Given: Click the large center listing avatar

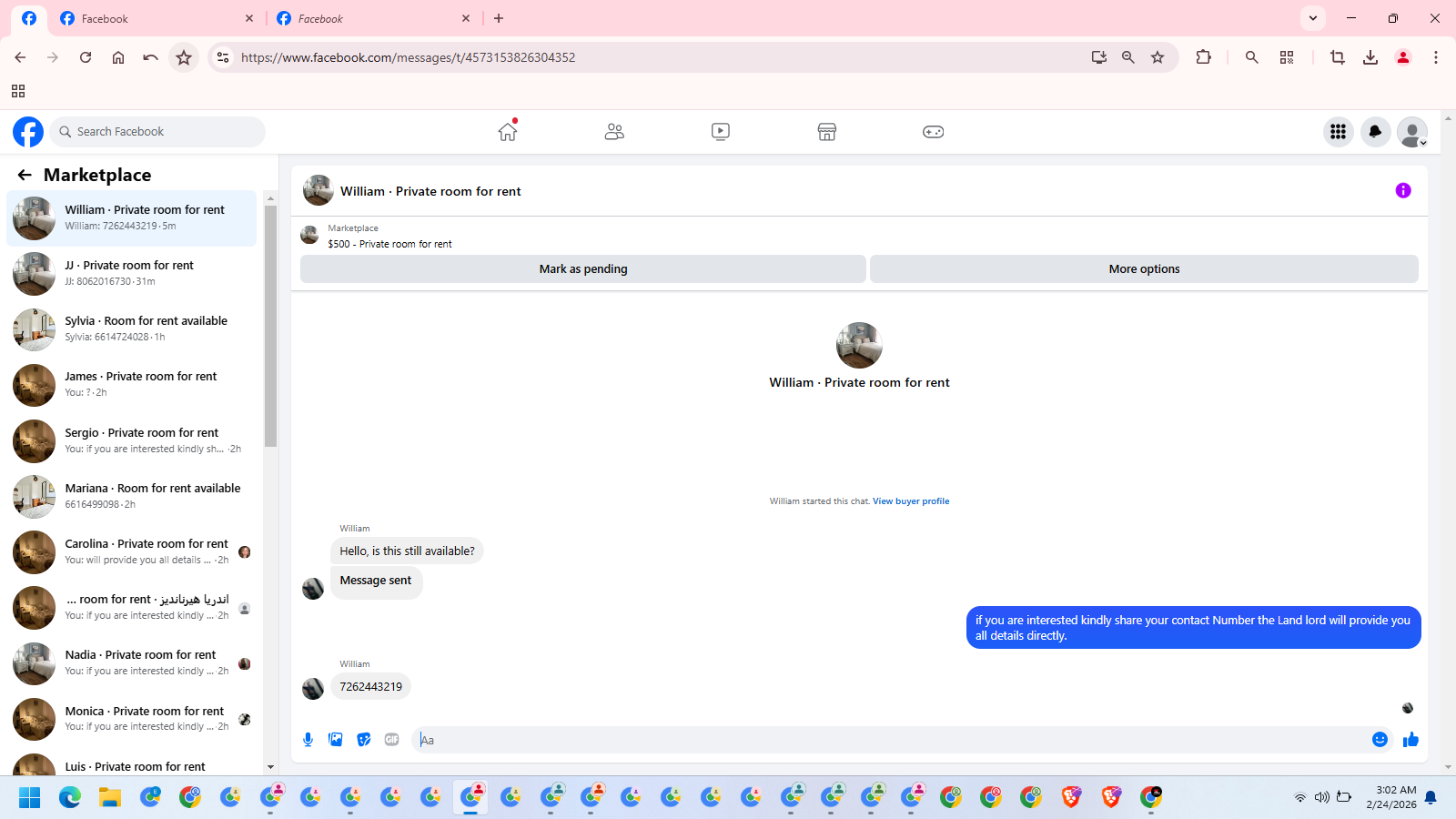Looking at the screenshot, I should click(859, 345).
